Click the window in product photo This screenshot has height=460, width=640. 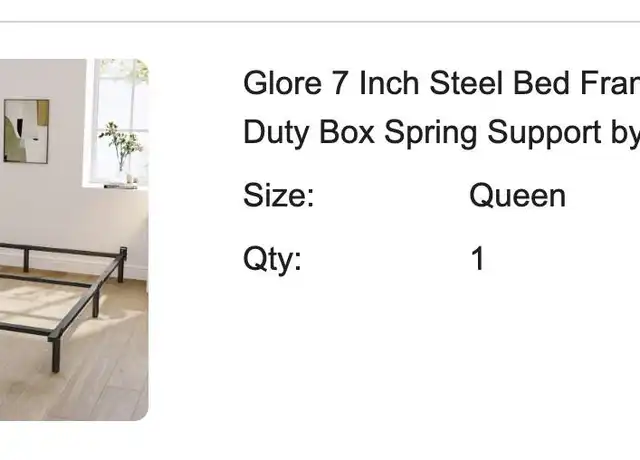tap(119, 122)
